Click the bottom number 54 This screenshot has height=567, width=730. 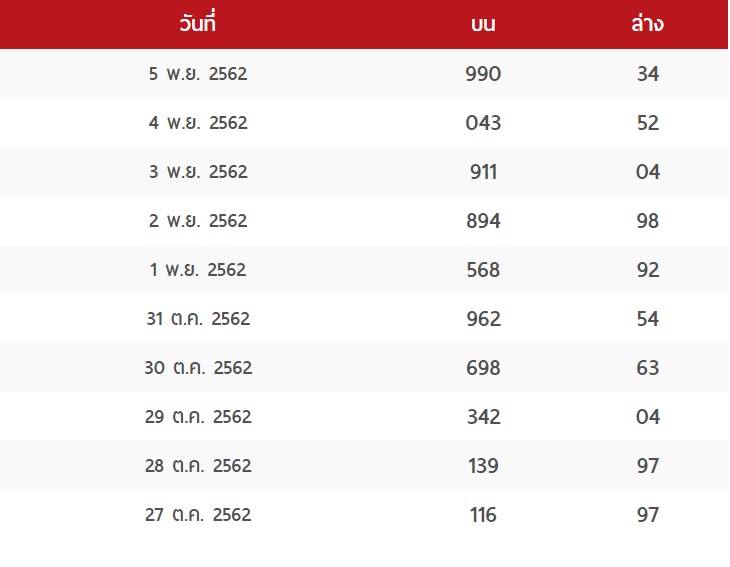(x=648, y=318)
